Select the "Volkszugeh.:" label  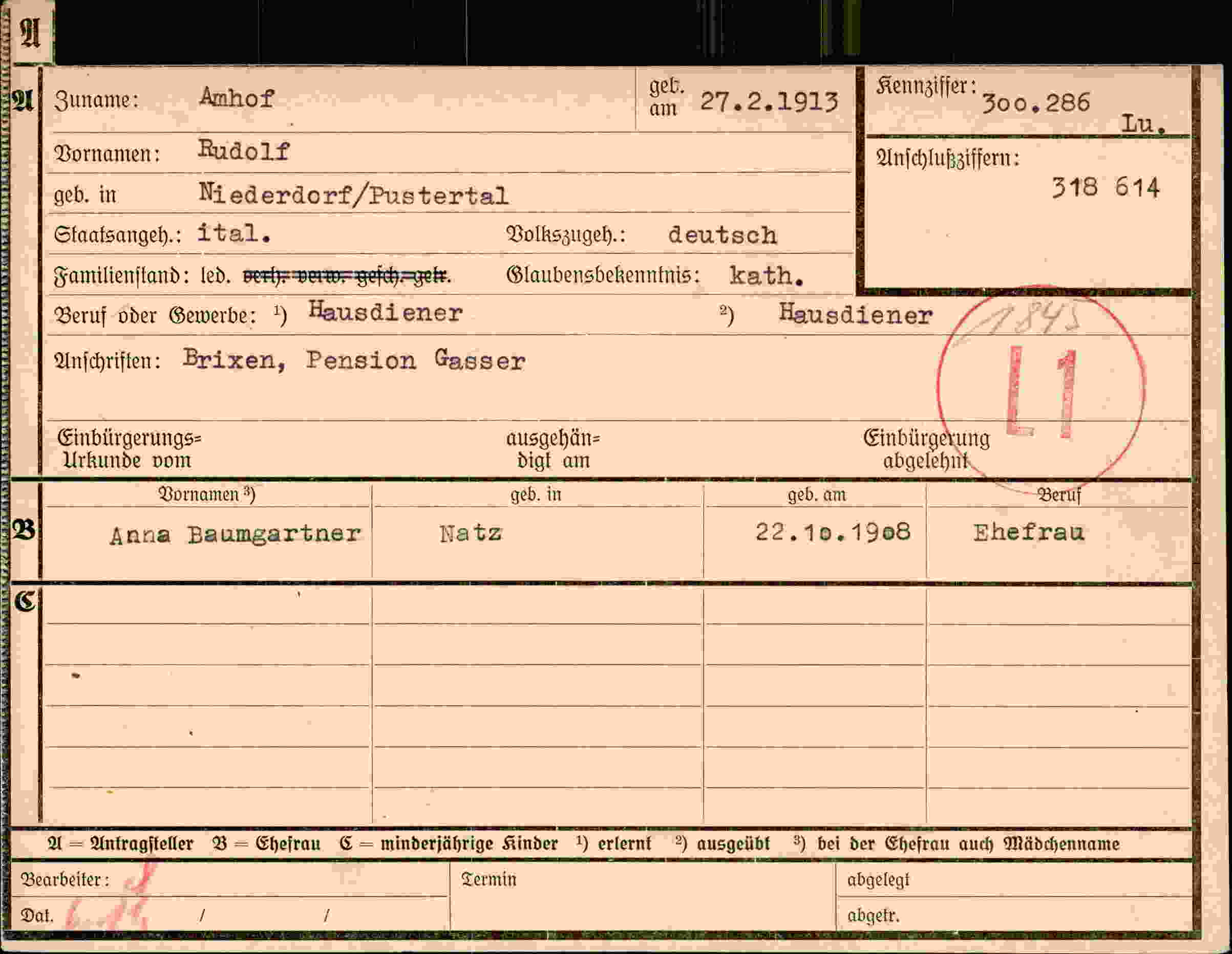[x=566, y=234]
